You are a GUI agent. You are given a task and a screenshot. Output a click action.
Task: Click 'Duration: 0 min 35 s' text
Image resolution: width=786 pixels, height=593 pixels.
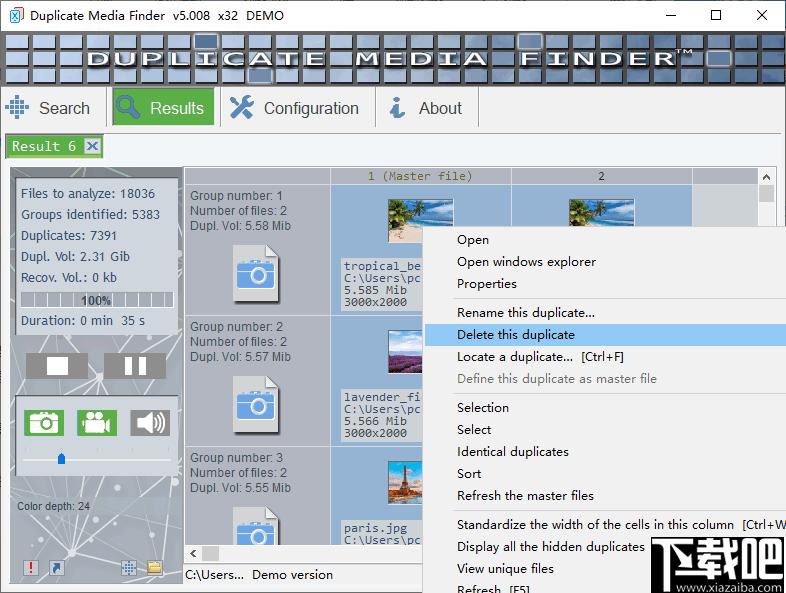[83, 321]
